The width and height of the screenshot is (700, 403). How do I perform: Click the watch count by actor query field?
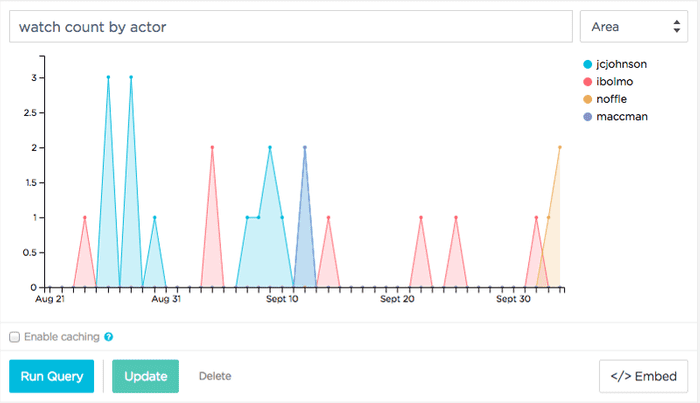(291, 27)
